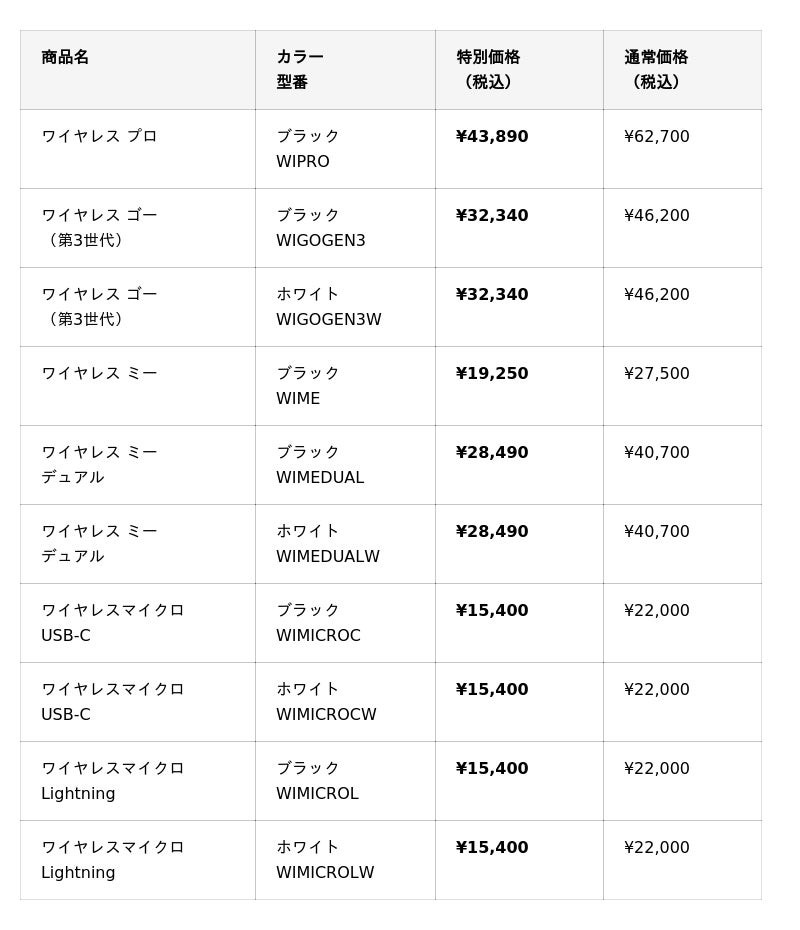Image resolution: width=800 pixels, height=930 pixels.
Task: Click the WIMICROLW model number cell
Action: [x=325, y=873]
